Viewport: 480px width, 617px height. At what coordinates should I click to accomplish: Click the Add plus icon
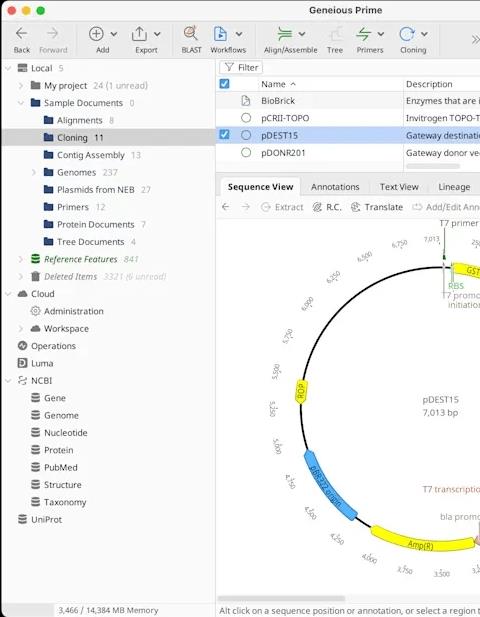point(96,34)
